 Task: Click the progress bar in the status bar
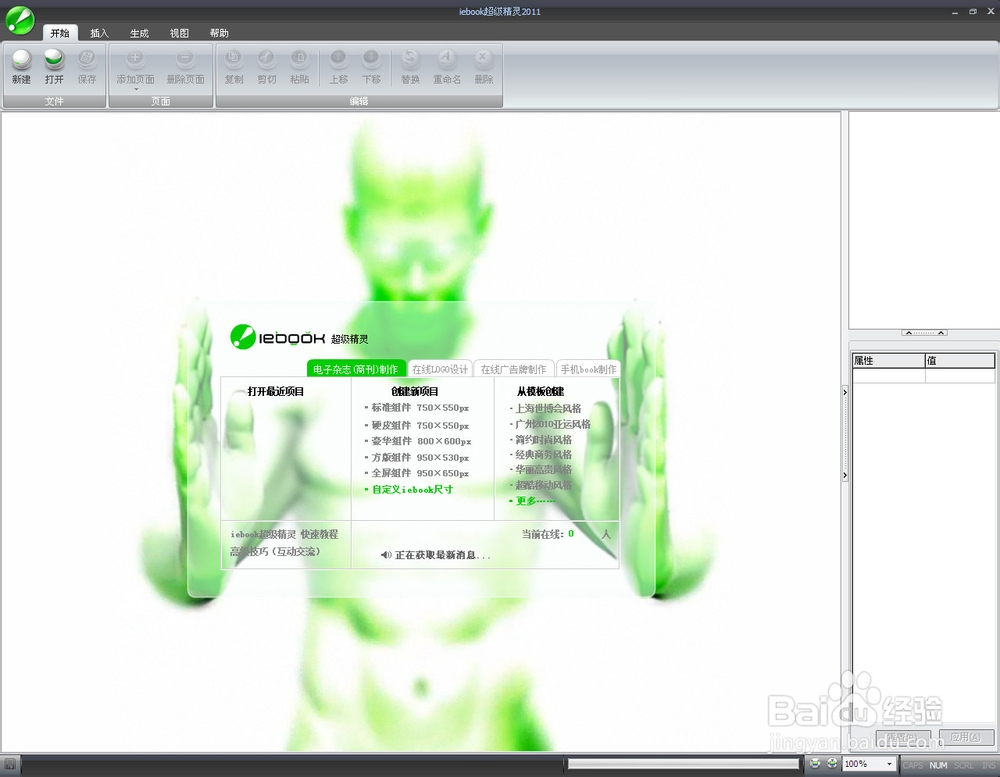pyautogui.click(x=683, y=764)
